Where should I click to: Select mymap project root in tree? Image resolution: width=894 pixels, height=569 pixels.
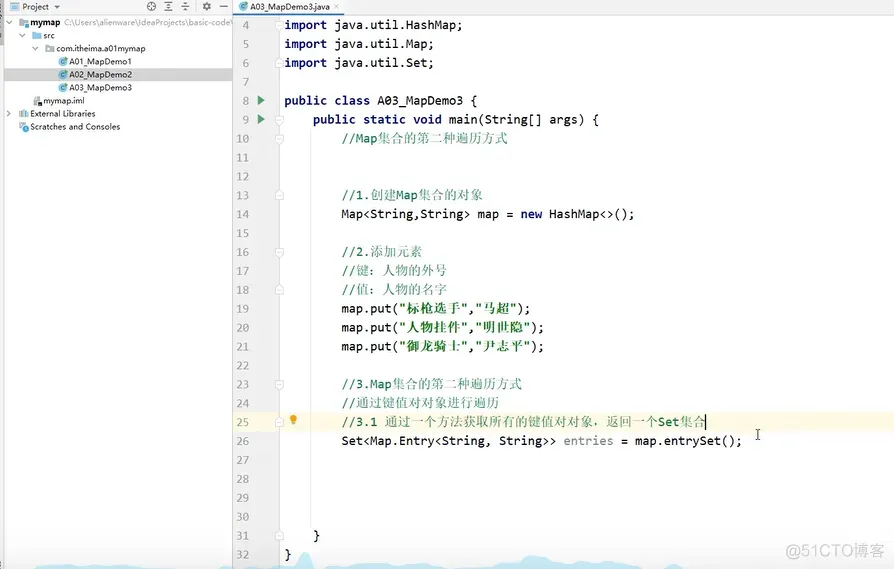click(x=45, y=22)
